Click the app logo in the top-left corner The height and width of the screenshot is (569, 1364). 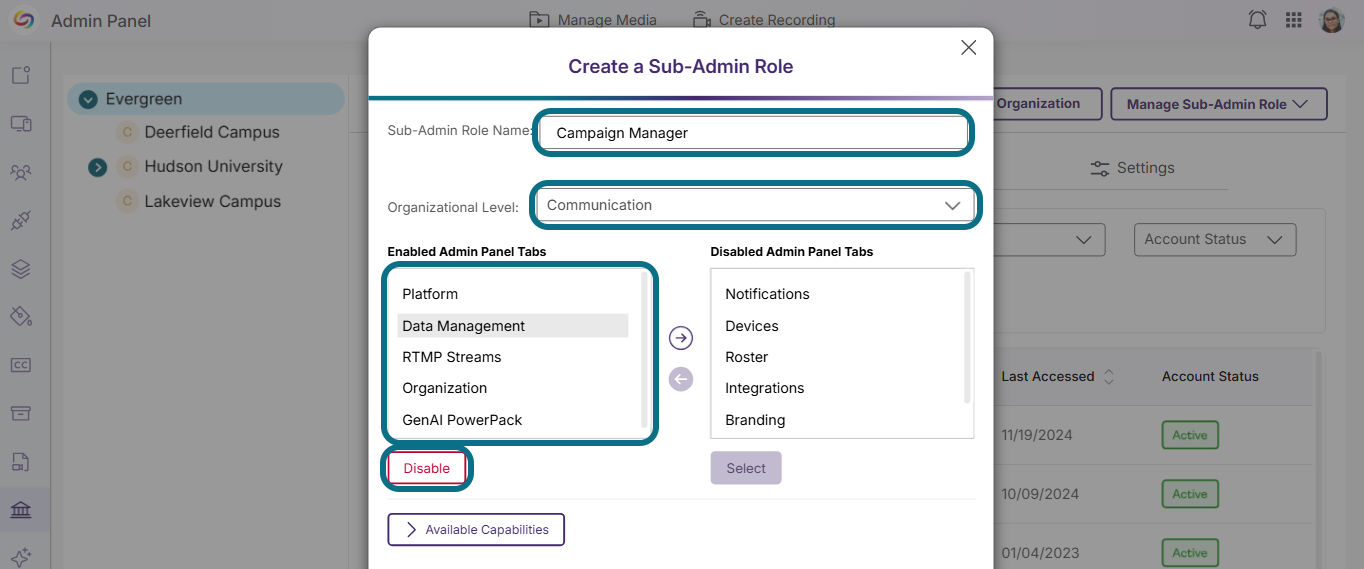tap(24, 20)
